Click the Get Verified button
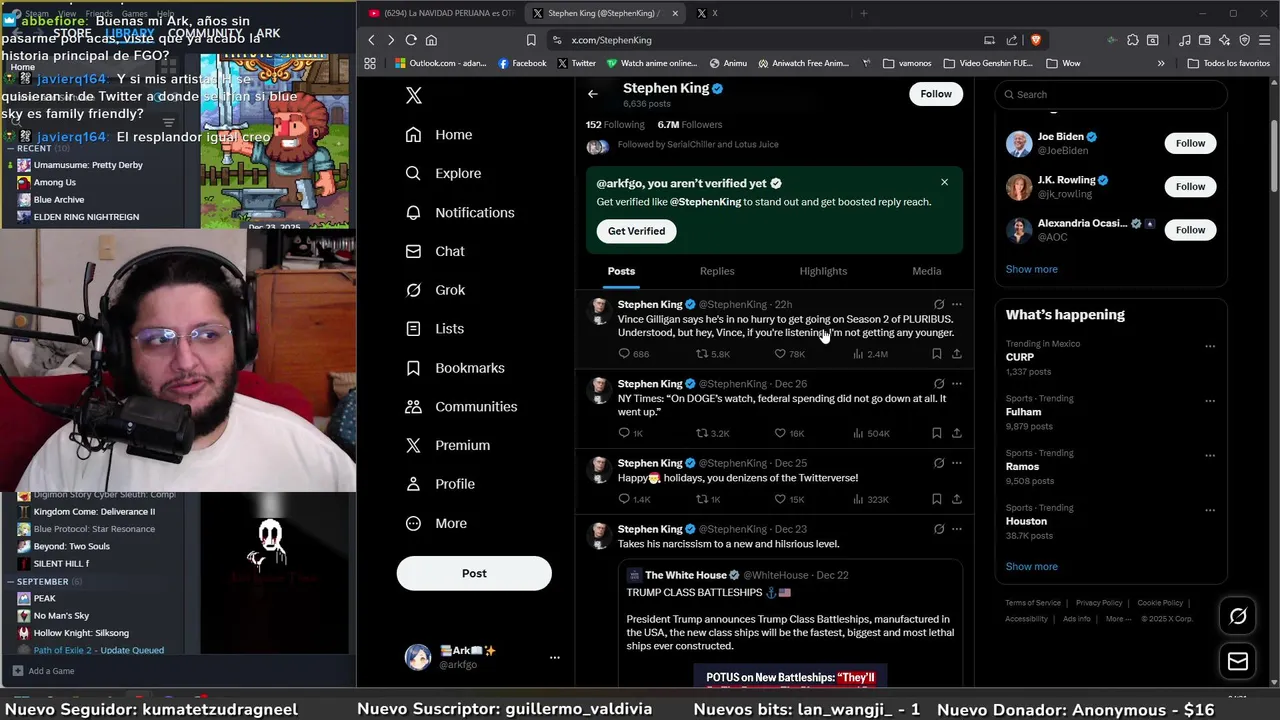1280x720 pixels. pyautogui.click(x=636, y=231)
